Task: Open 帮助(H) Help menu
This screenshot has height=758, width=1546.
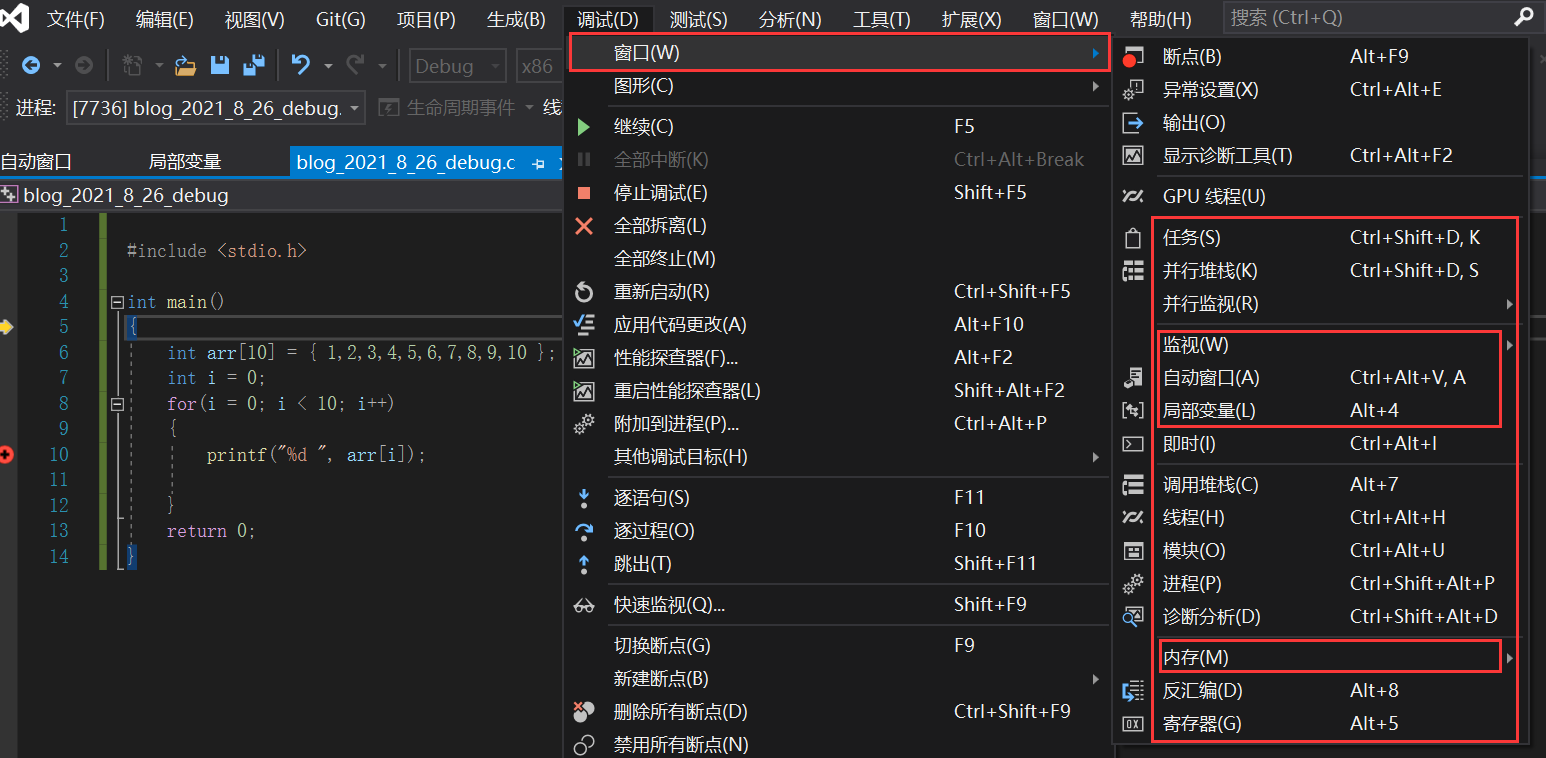Action: pyautogui.click(x=1160, y=19)
